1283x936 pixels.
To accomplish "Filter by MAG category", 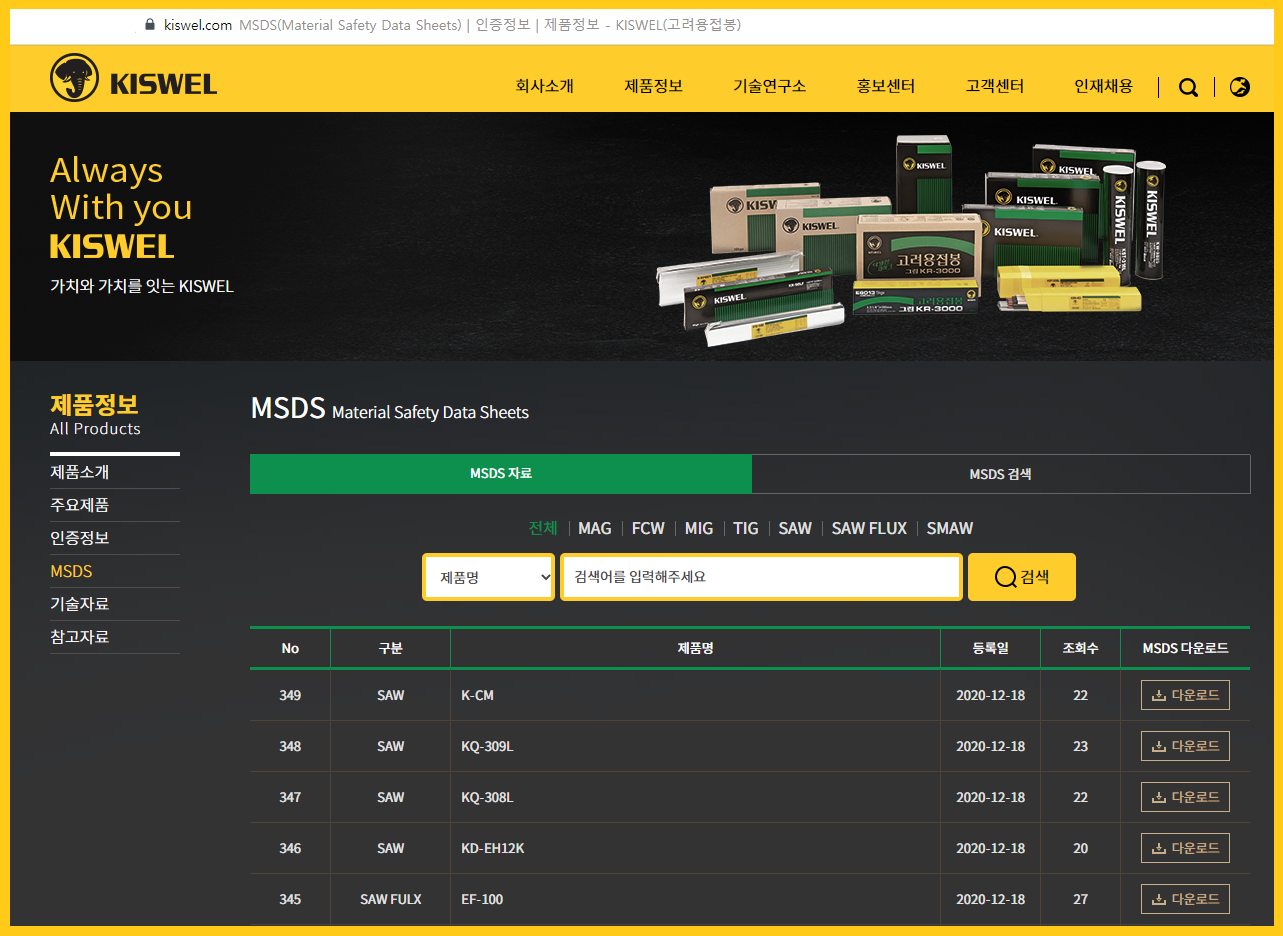I will coord(595,528).
